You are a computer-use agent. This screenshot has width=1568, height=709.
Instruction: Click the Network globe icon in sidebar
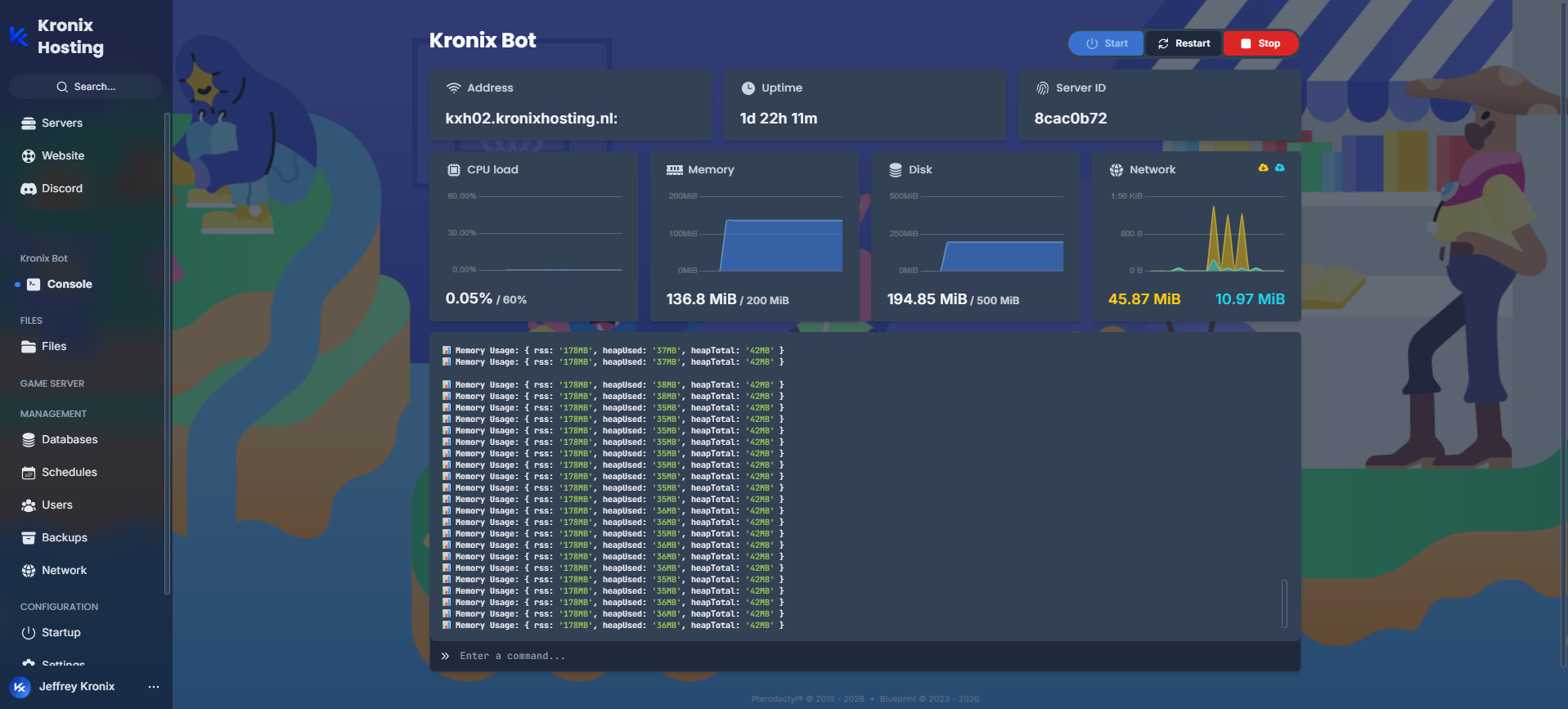(x=29, y=571)
